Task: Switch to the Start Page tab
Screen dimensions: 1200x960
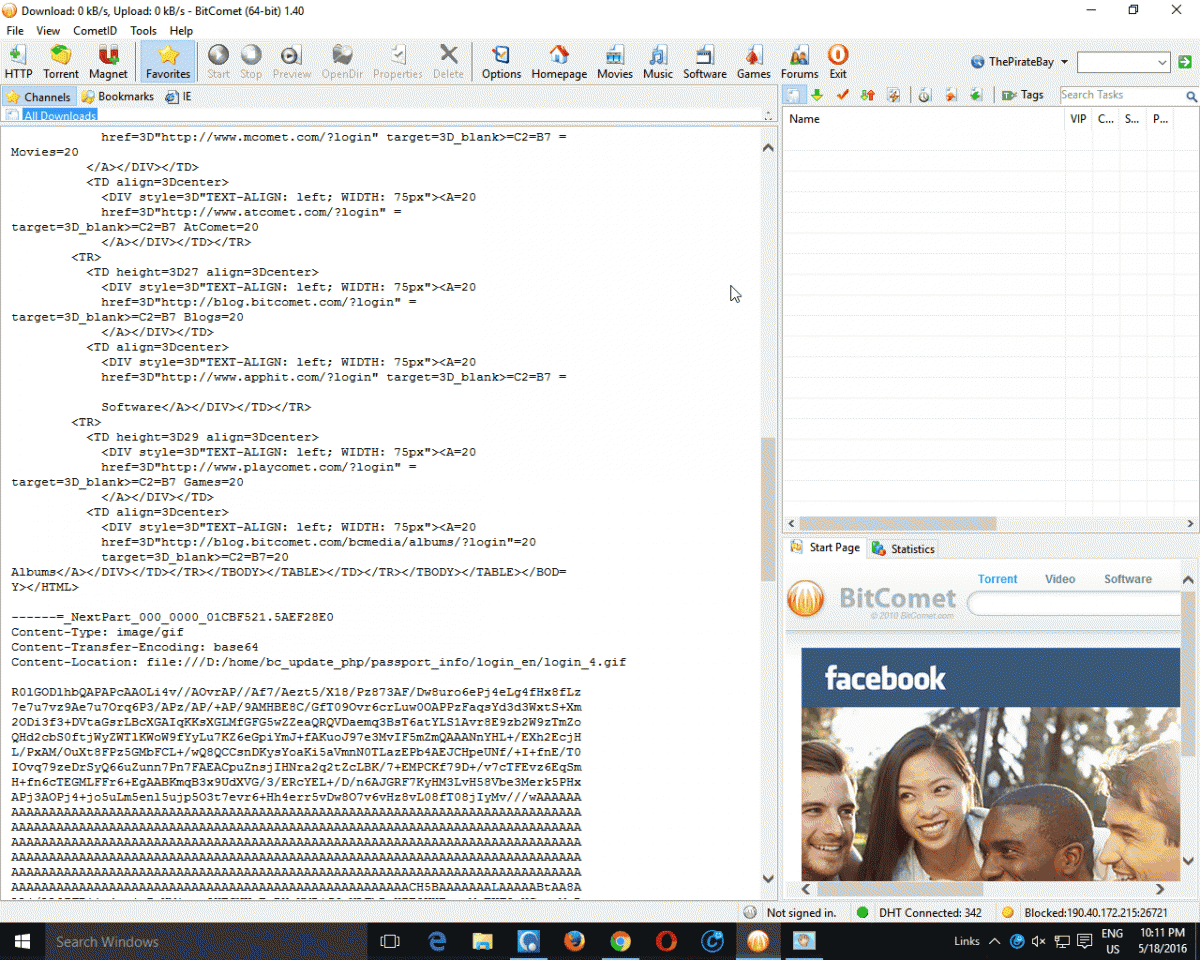Action: tap(825, 548)
